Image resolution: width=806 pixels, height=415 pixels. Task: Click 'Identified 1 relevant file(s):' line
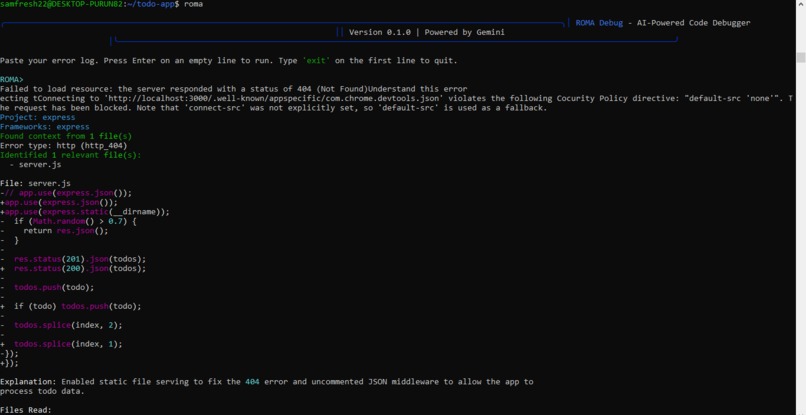click(70, 155)
